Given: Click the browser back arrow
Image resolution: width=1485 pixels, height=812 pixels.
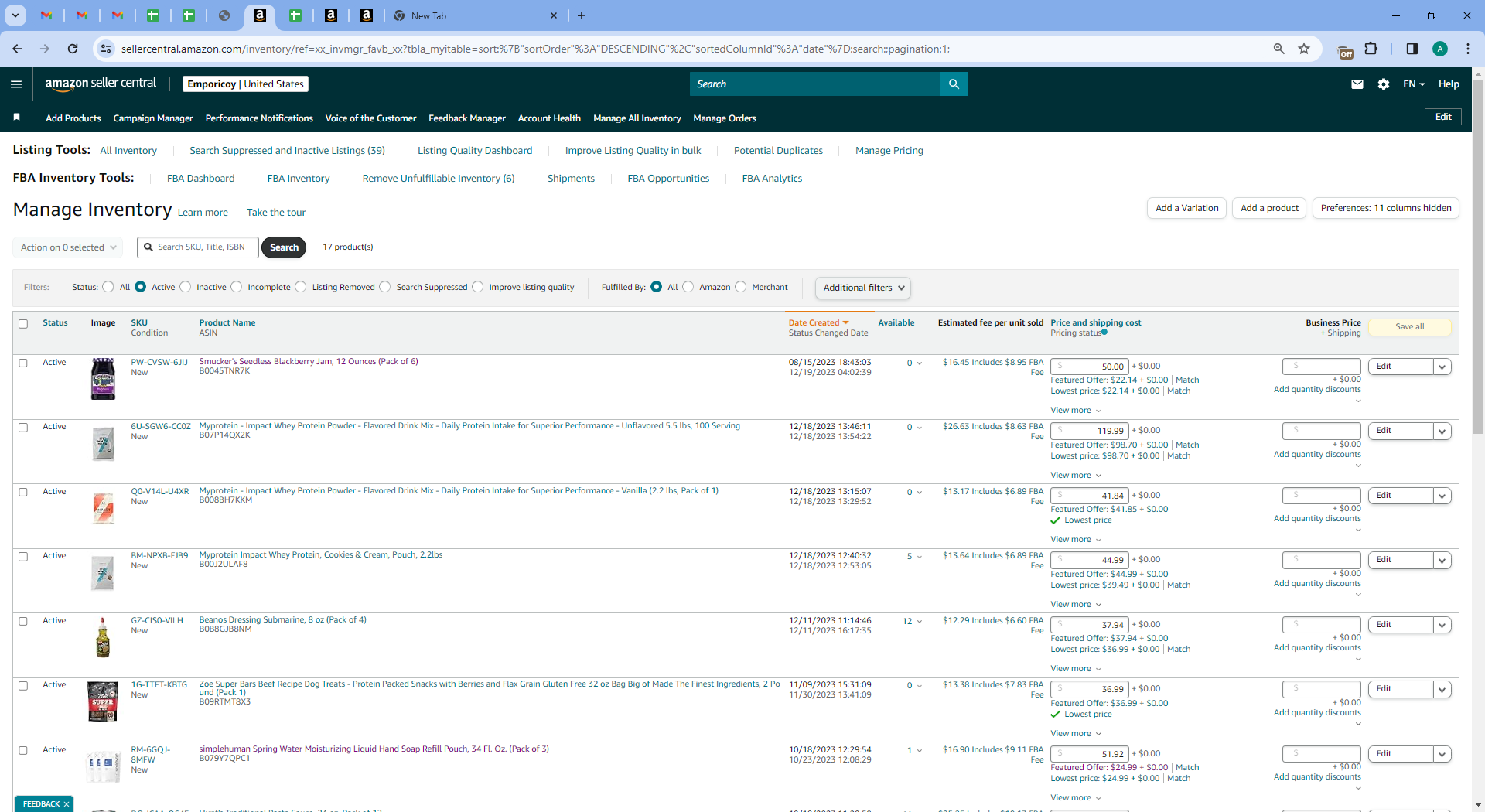Looking at the screenshot, I should tap(17, 49).
